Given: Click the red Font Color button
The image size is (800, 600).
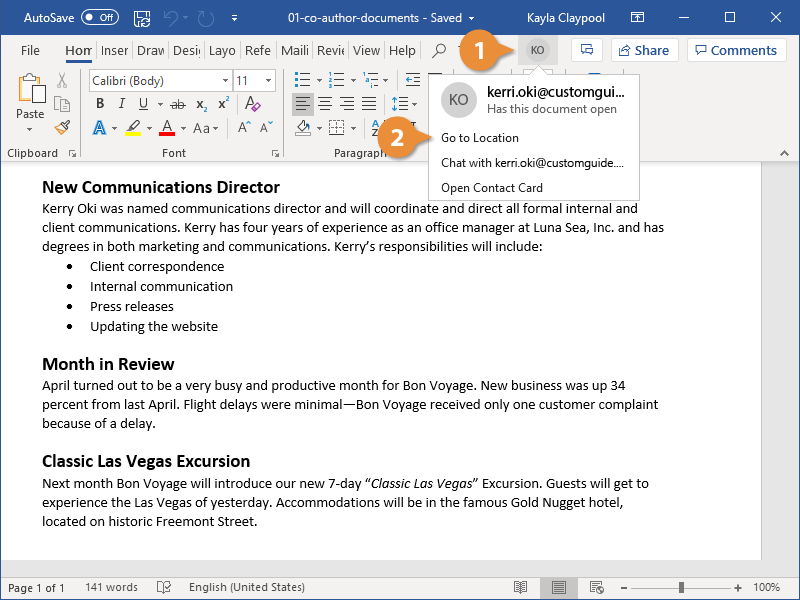Looking at the screenshot, I should click(166, 128).
